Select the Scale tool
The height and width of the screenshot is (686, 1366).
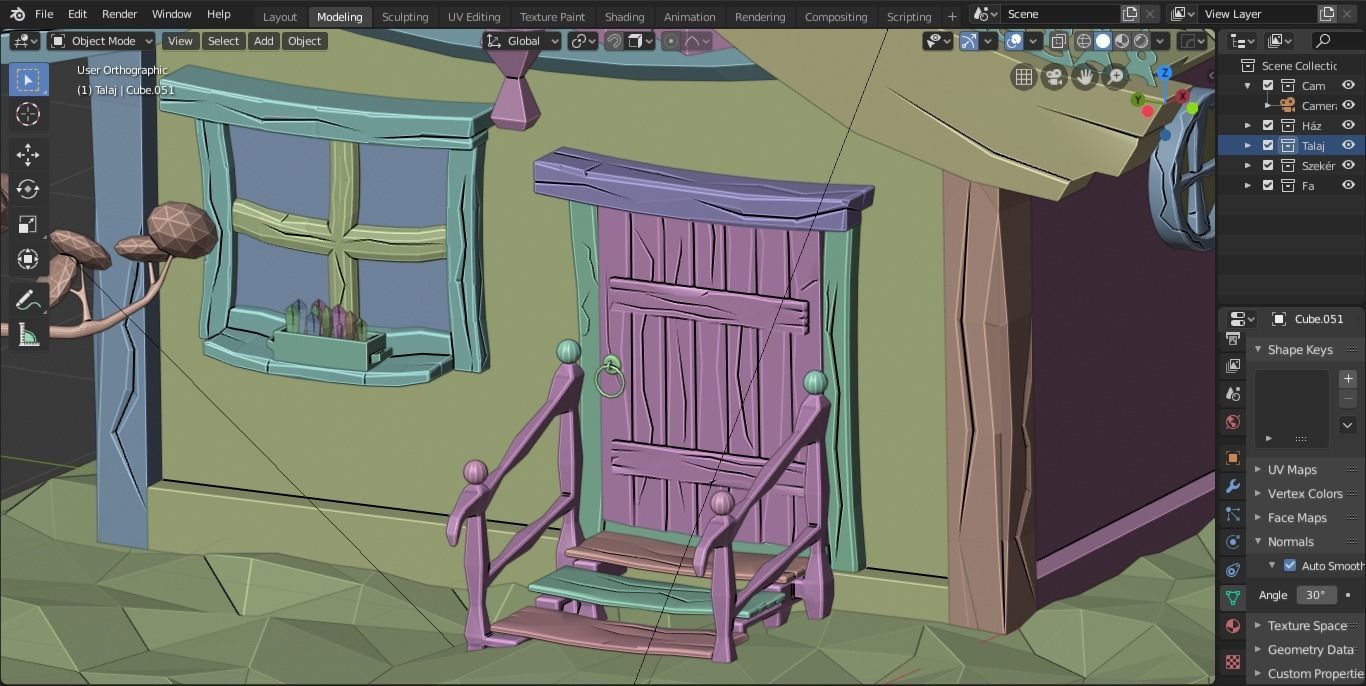point(28,224)
